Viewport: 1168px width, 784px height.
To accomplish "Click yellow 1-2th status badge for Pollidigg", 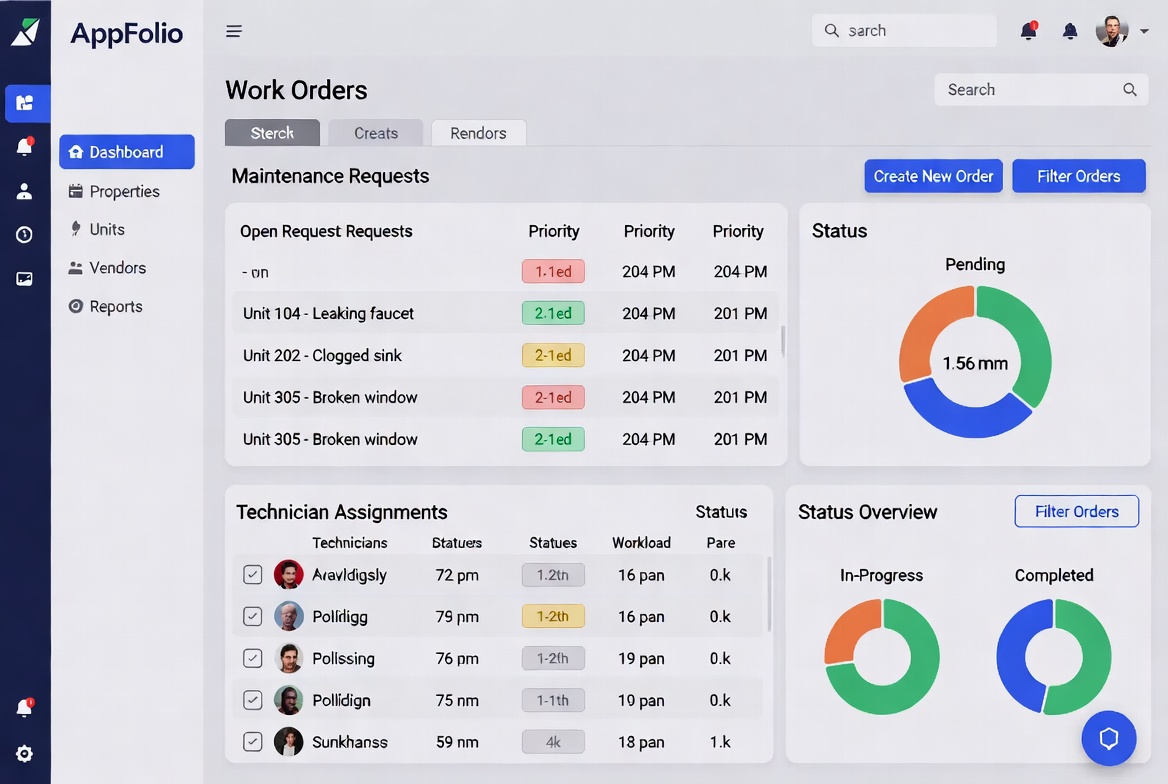I will pos(553,616).
